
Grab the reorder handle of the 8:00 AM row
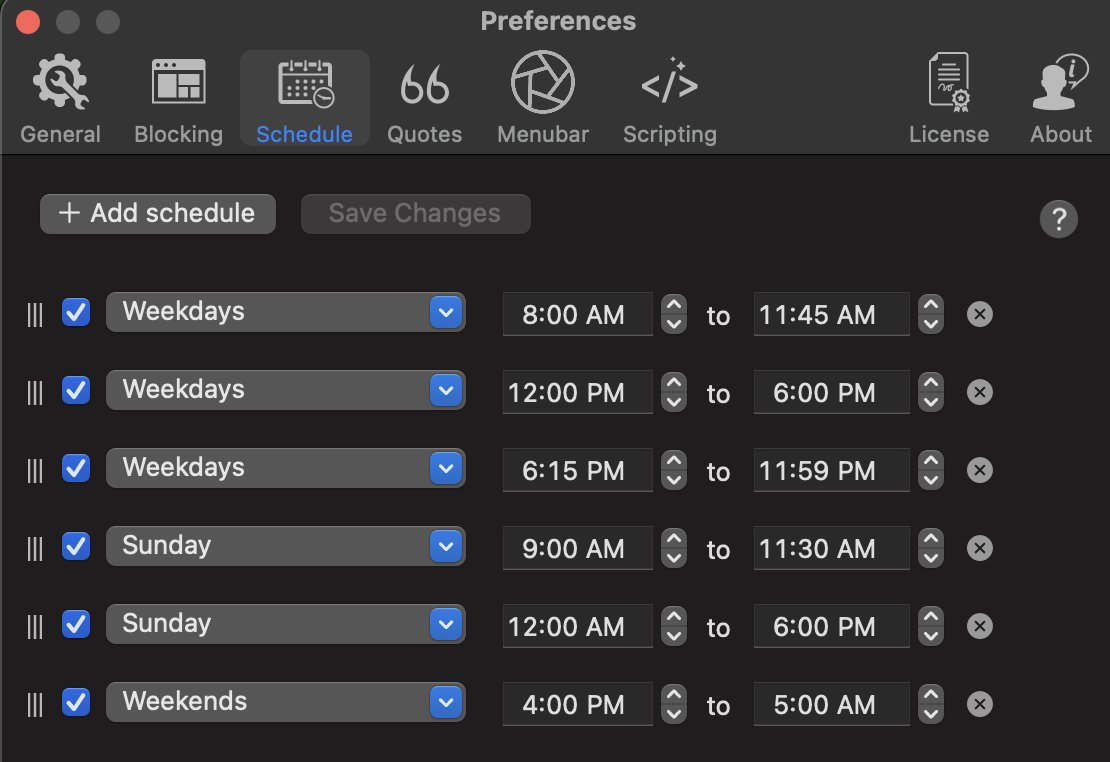tap(35, 314)
